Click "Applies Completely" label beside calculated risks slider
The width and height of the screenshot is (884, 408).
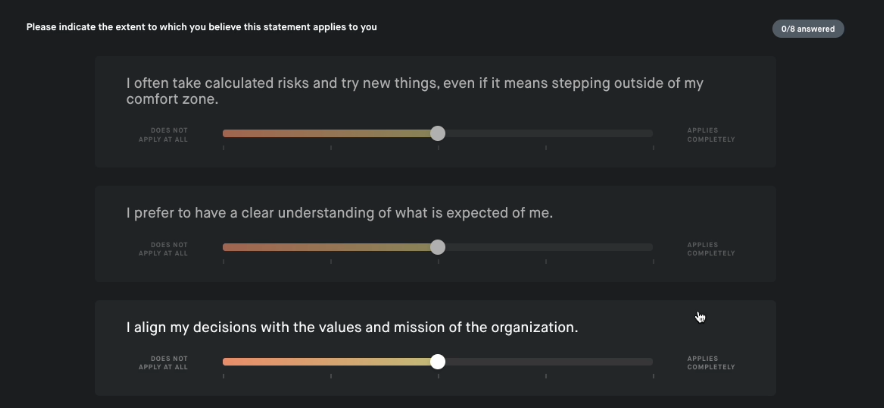point(711,135)
